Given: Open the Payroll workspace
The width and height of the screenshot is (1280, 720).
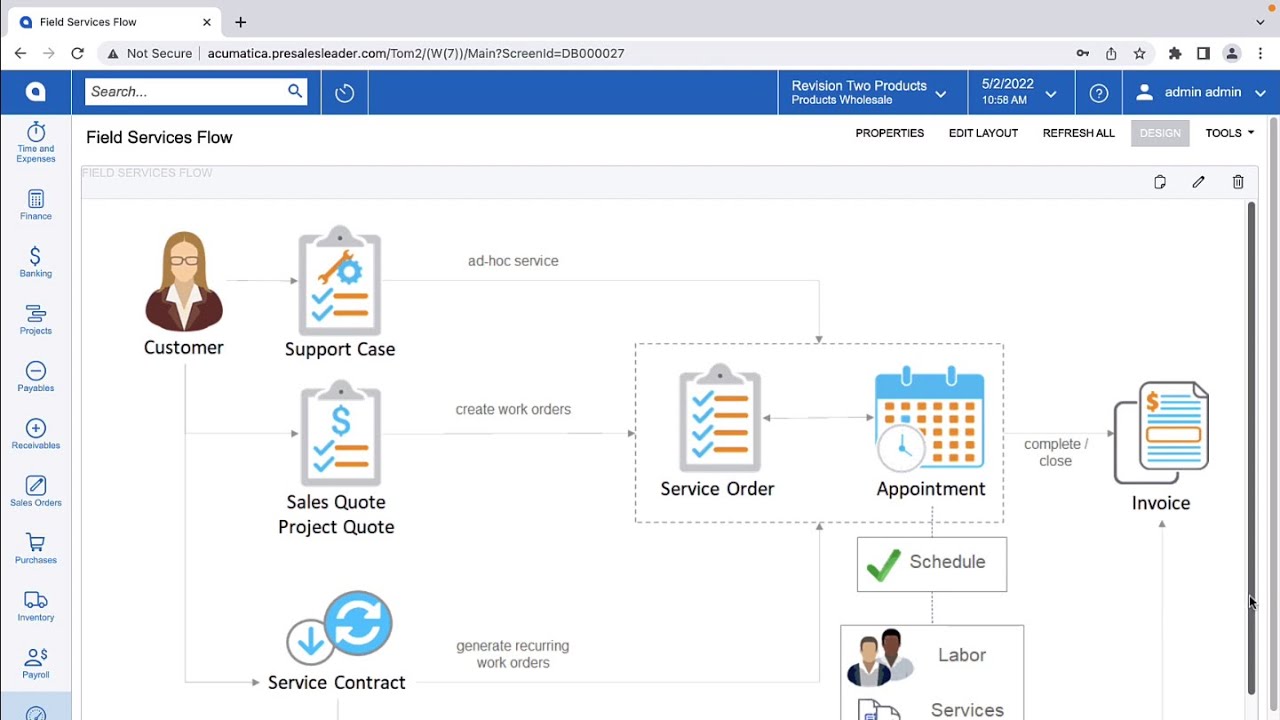Looking at the screenshot, I should [35, 663].
